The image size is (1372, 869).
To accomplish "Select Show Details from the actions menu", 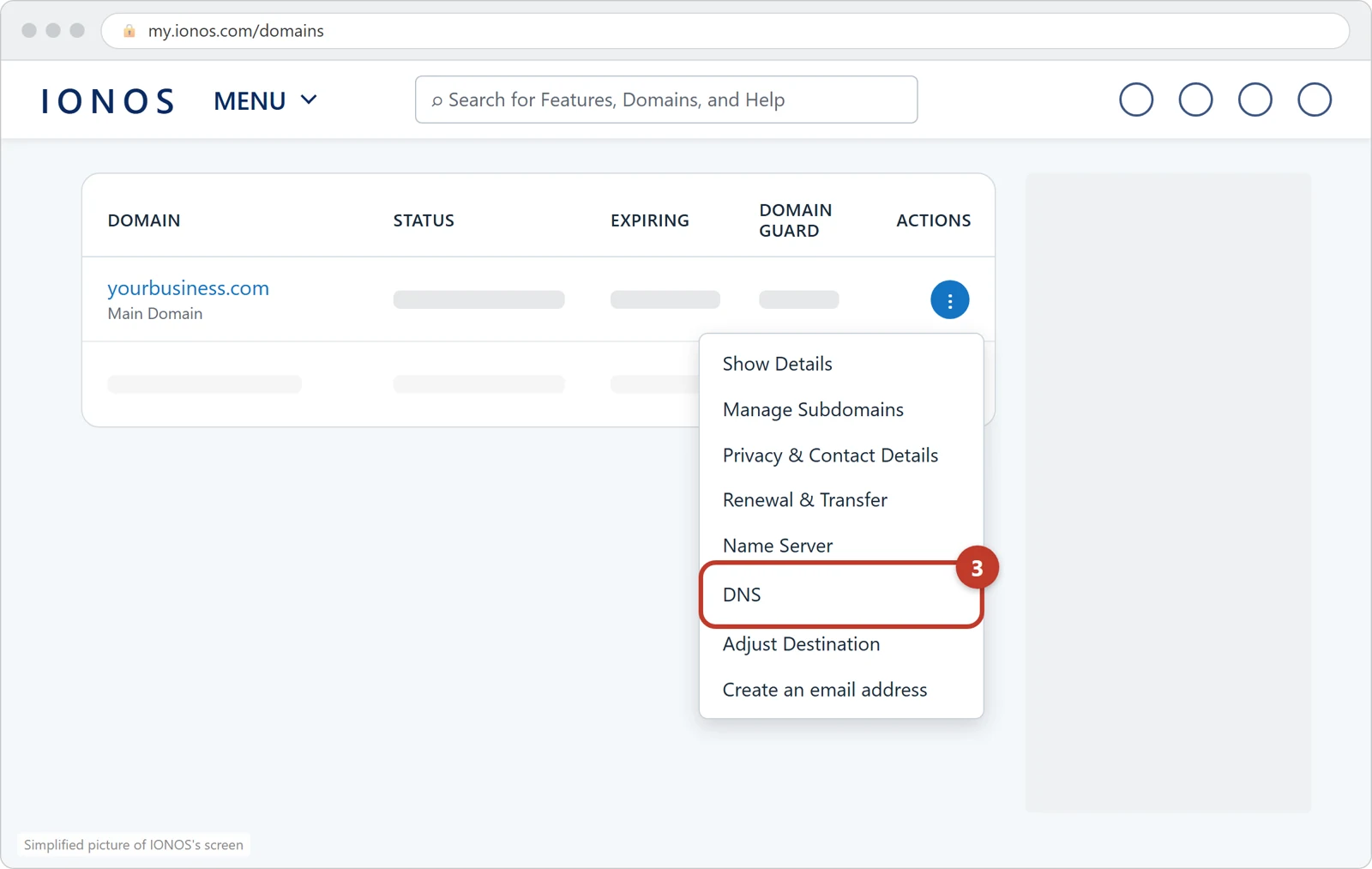I will (777, 364).
